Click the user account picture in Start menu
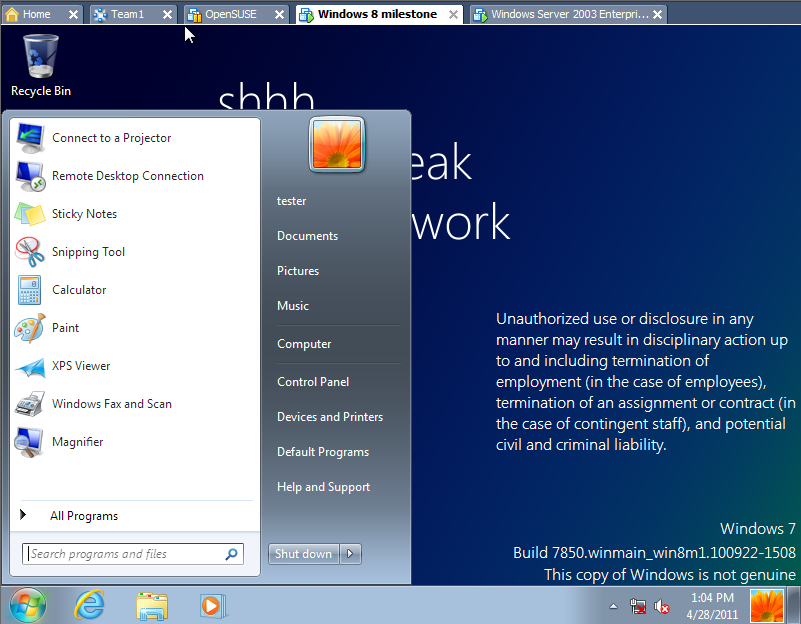This screenshot has width=801, height=624. coord(337,145)
